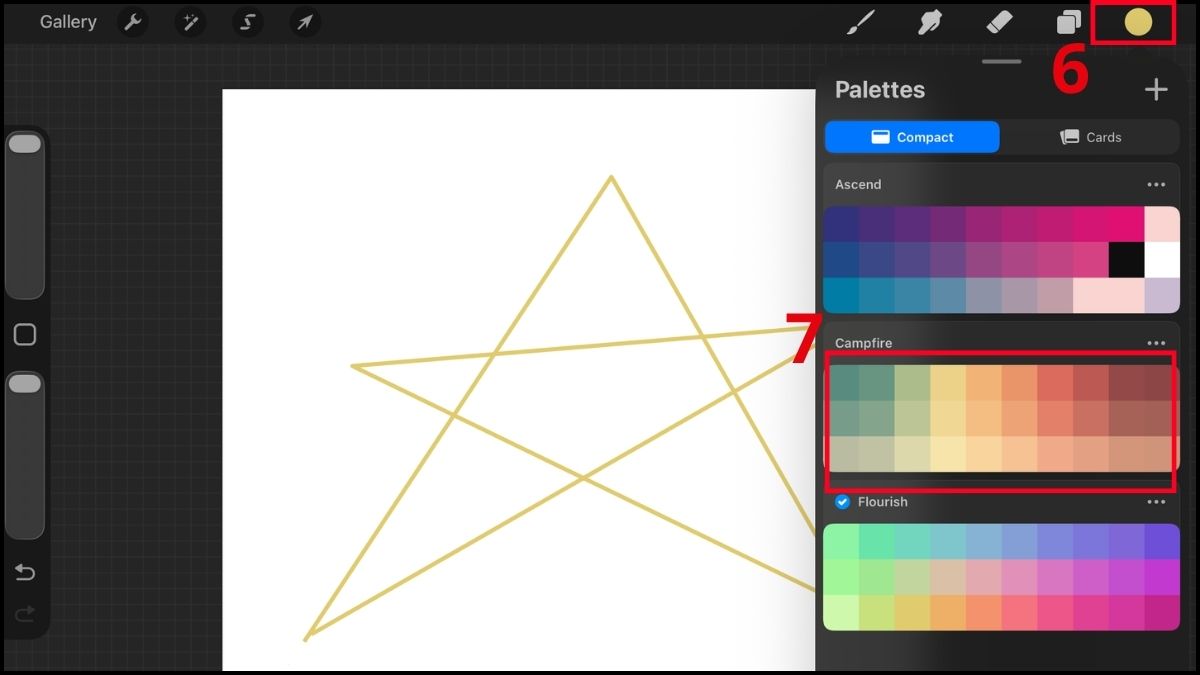Open Campfire palette options menu
The image size is (1200, 675).
tap(1157, 343)
